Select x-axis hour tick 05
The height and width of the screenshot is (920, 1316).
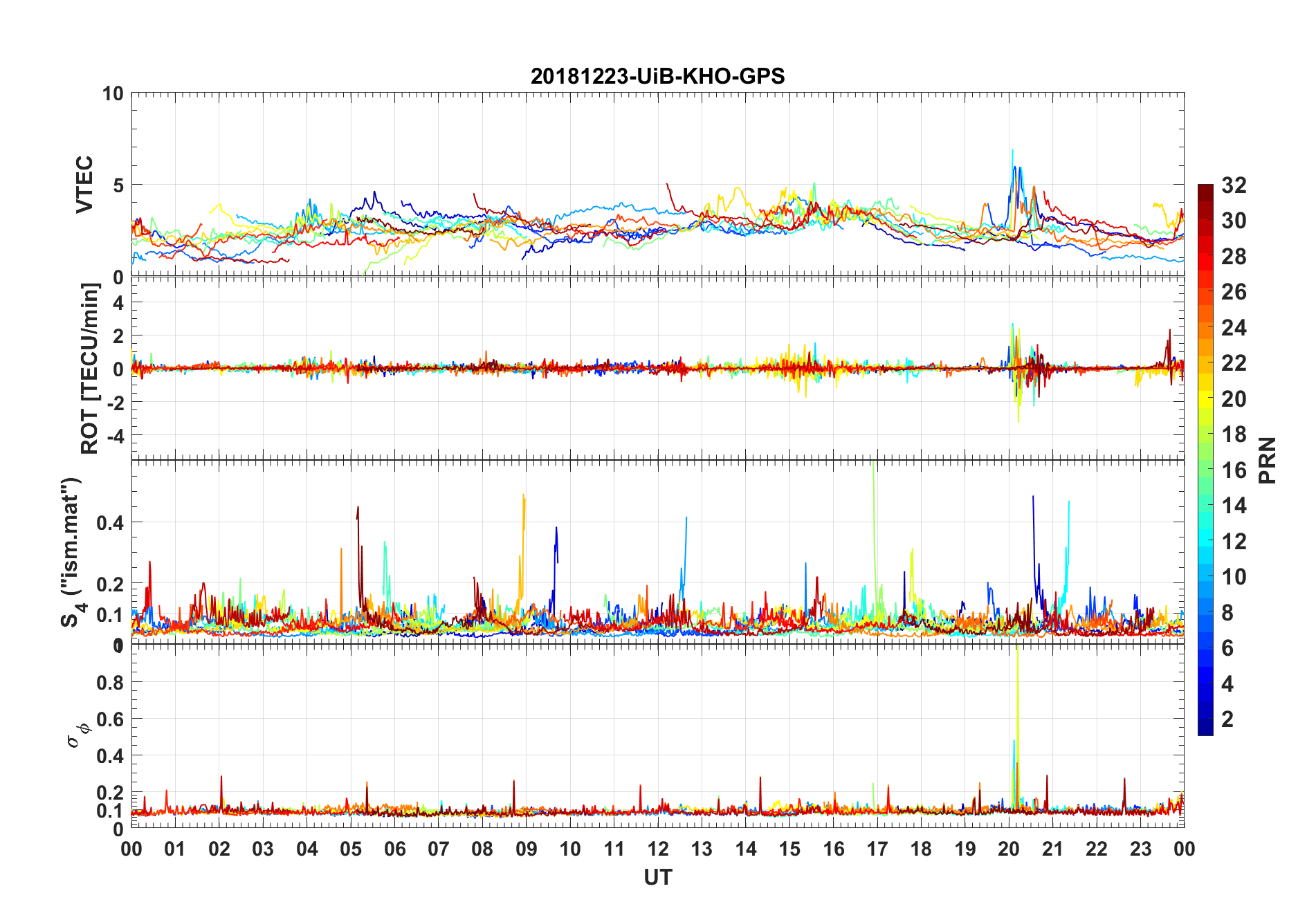click(351, 849)
